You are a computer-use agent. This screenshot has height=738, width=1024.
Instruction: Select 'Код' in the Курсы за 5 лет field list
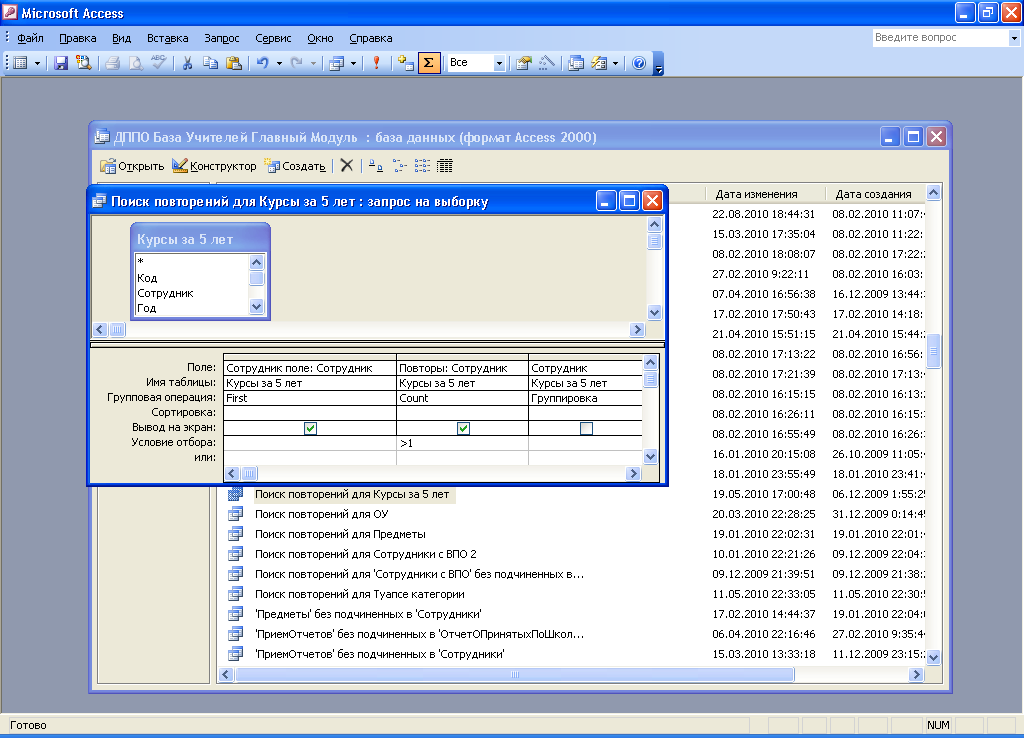click(x=147, y=278)
